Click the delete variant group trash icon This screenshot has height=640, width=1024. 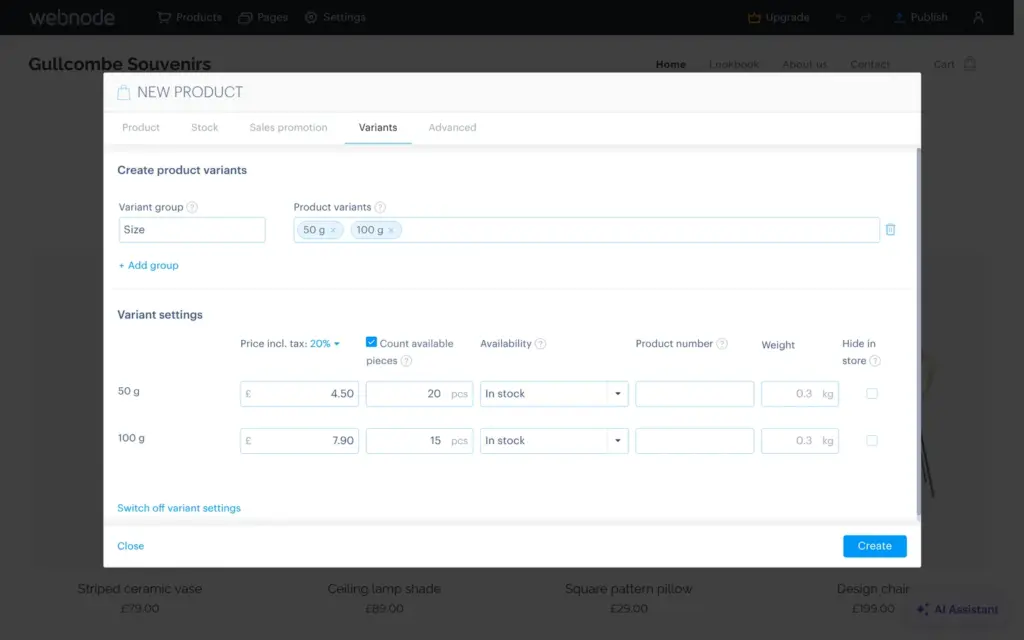tap(890, 229)
